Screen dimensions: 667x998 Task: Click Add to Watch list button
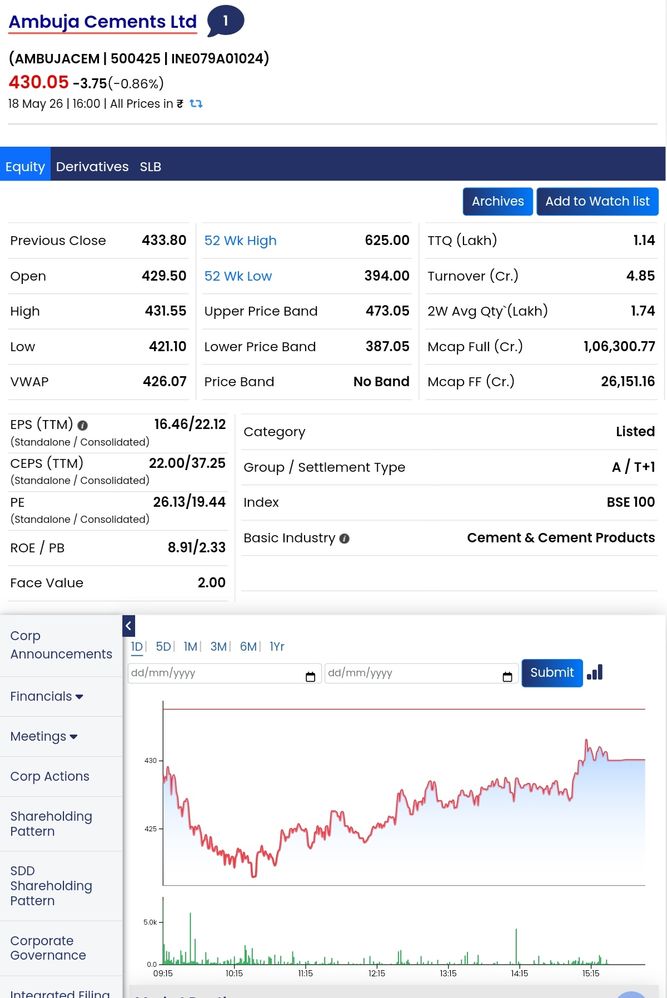coord(597,201)
